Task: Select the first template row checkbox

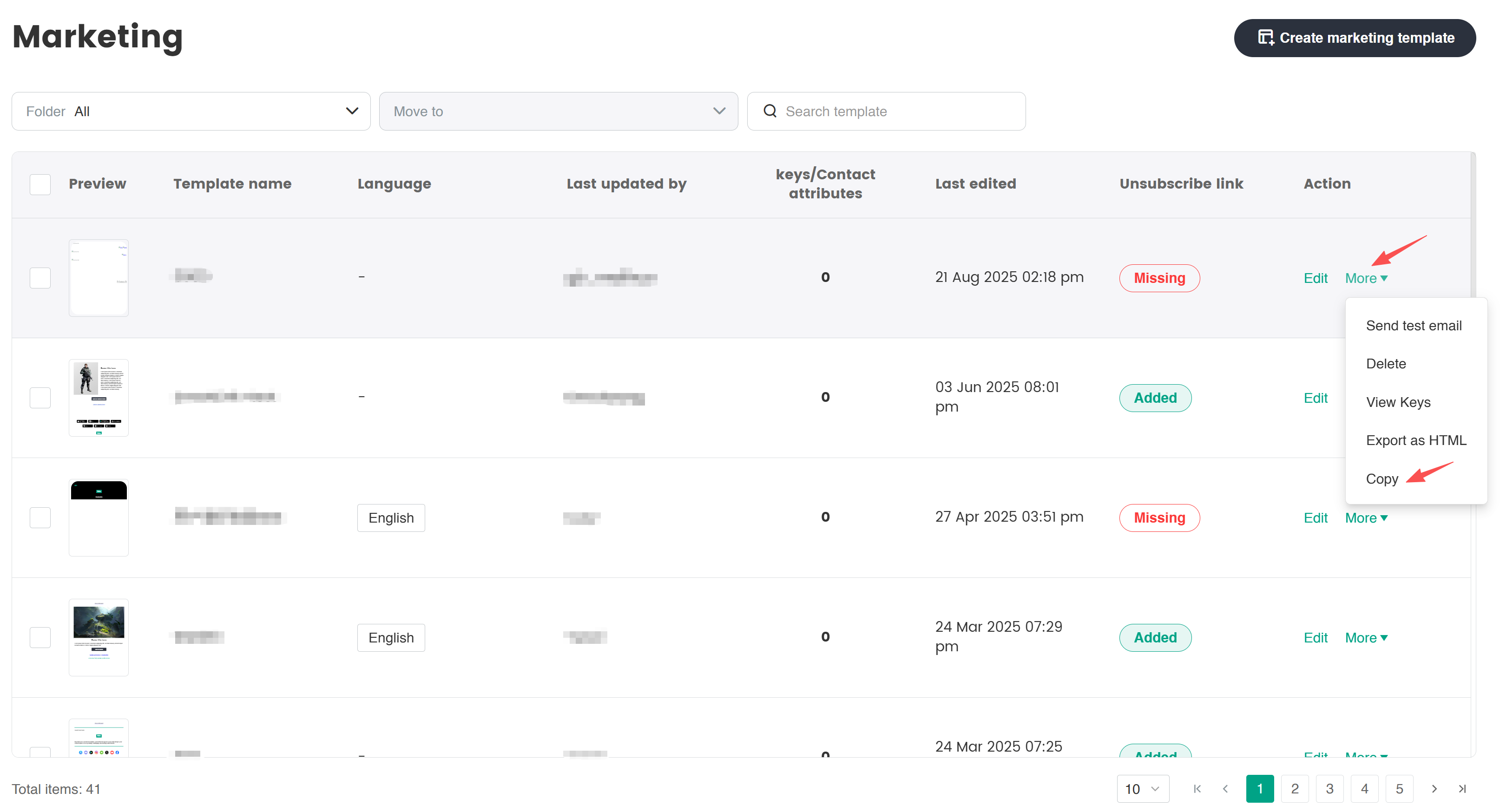Action: [x=40, y=278]
